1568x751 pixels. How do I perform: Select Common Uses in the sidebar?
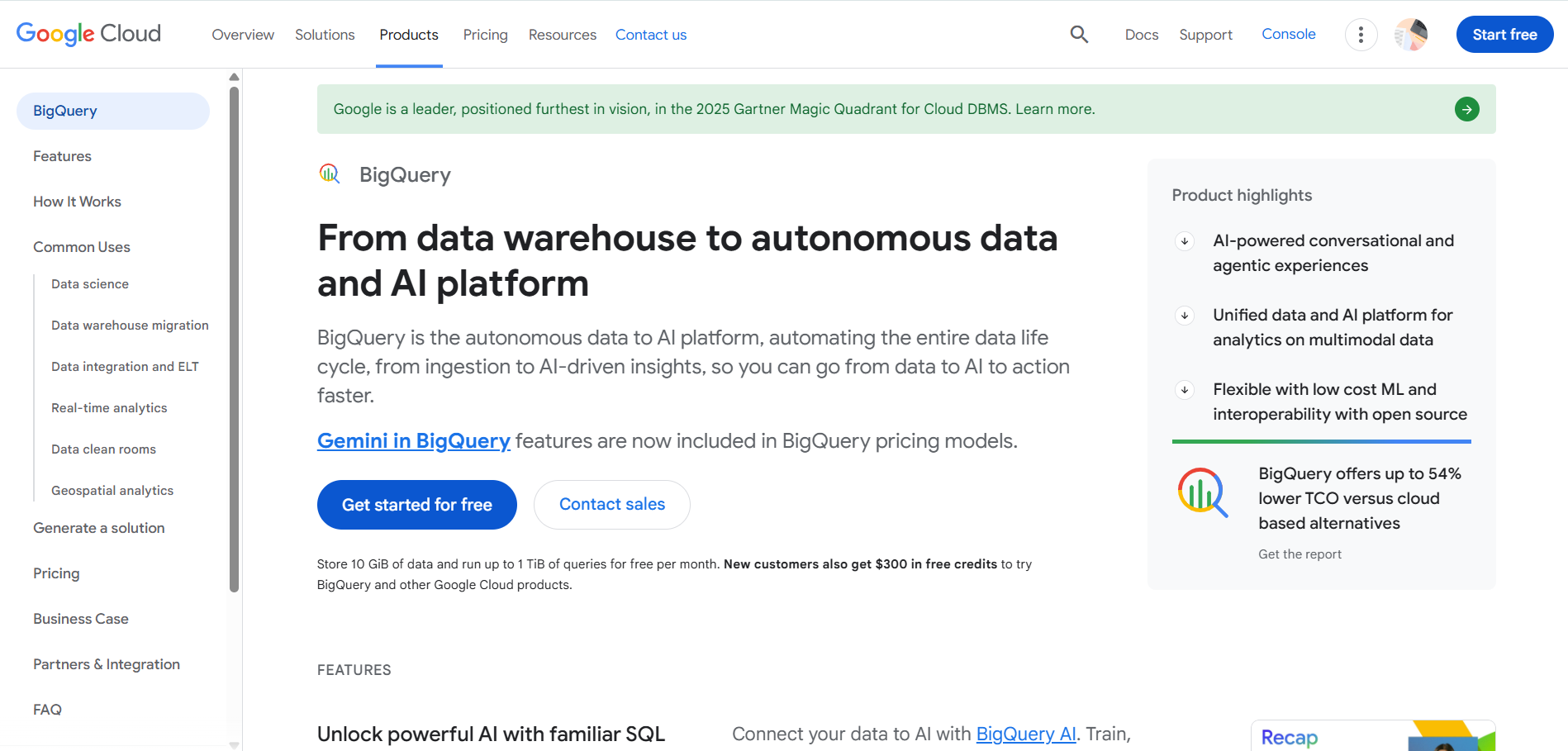[82, 247]
